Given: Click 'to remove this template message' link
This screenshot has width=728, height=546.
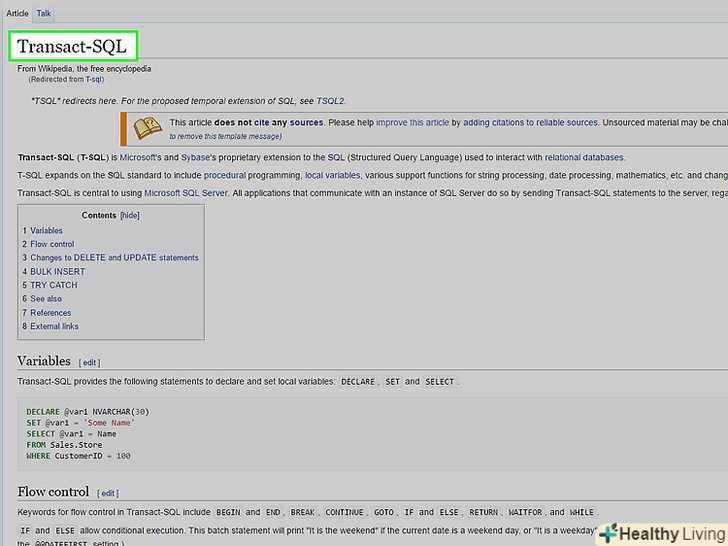Looking at the screenshot, I should point(225,136).
